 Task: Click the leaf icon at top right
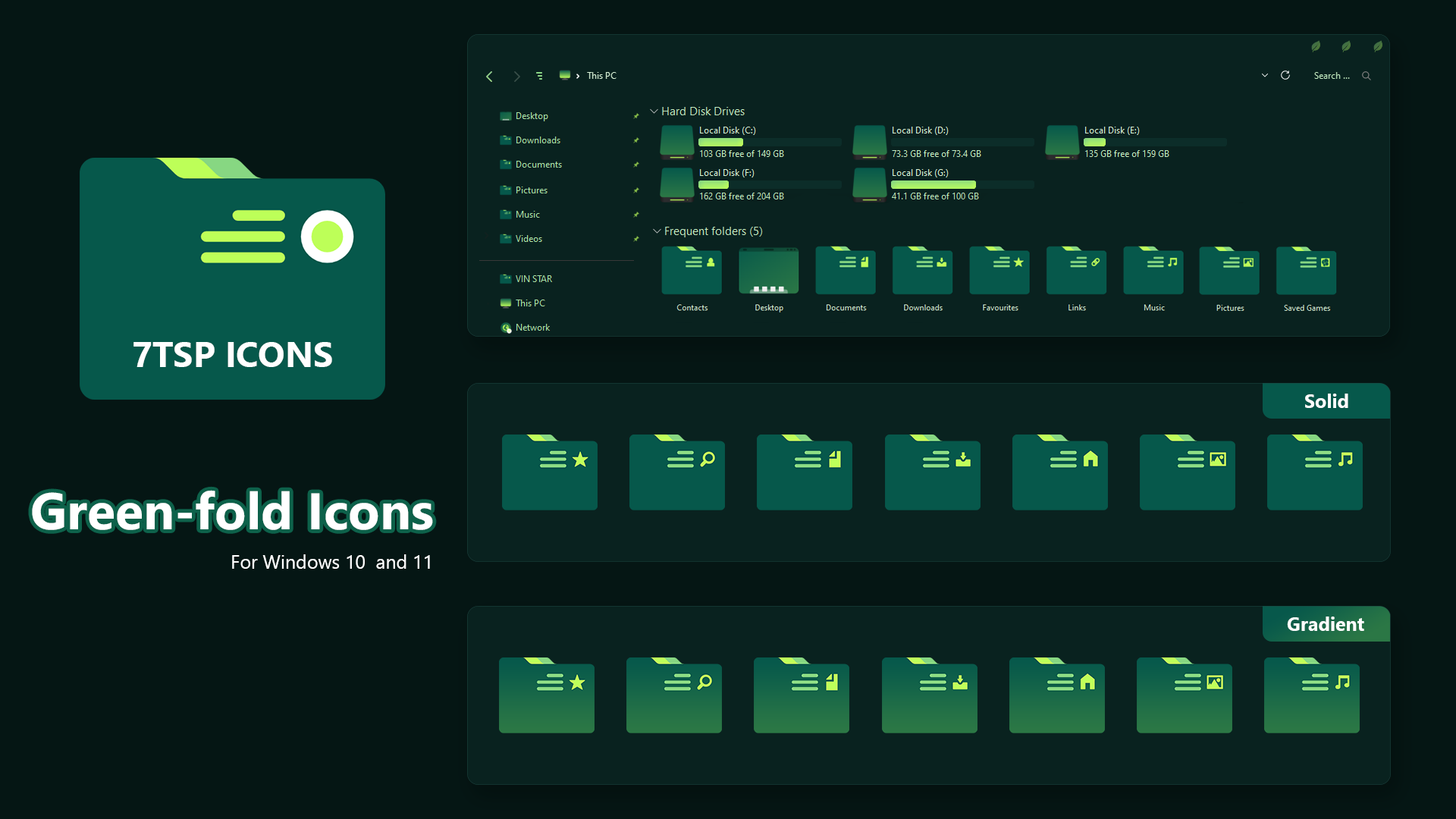click(1376, 45)
